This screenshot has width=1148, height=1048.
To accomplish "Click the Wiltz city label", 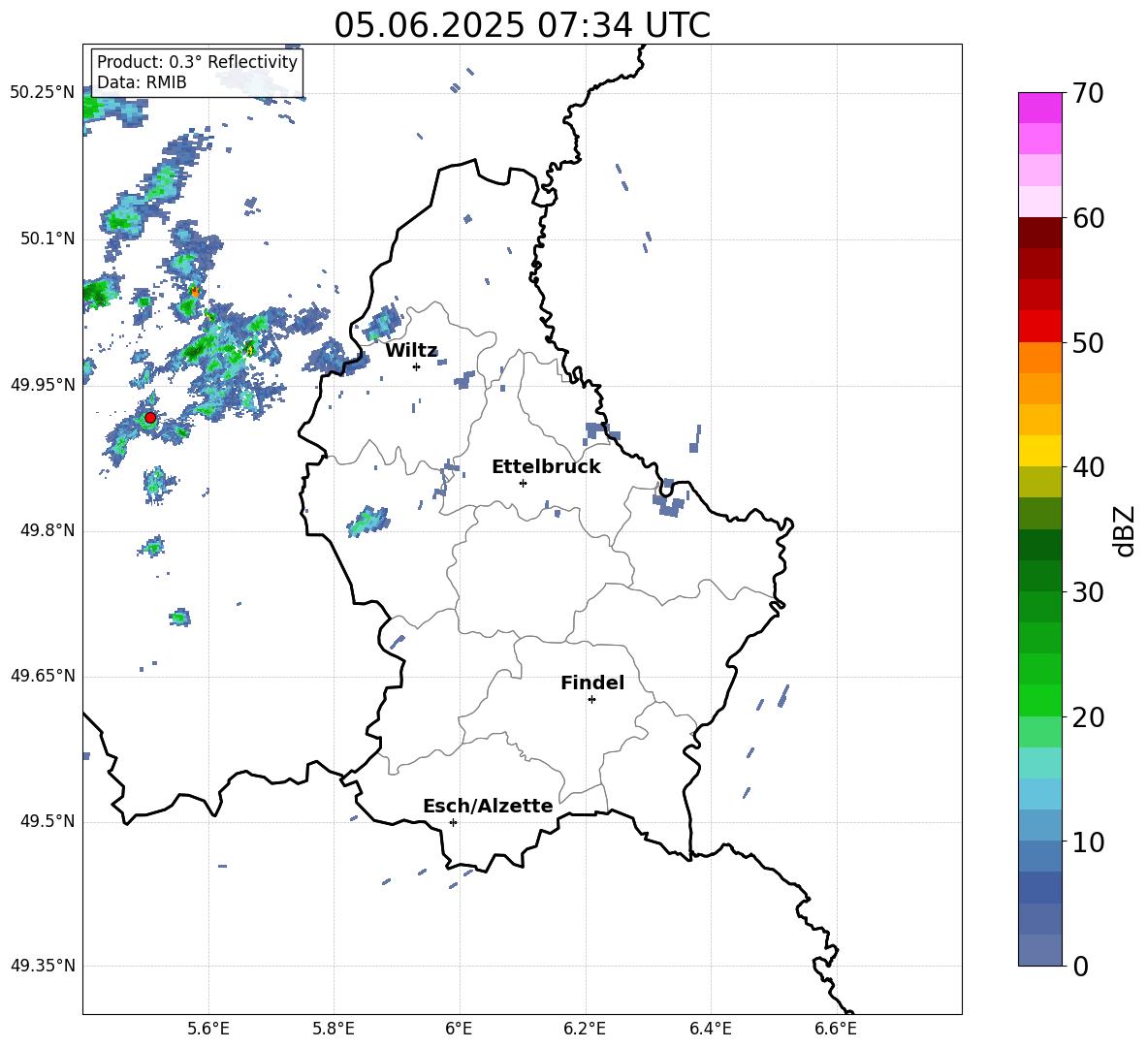I will [x=411, y=351].
